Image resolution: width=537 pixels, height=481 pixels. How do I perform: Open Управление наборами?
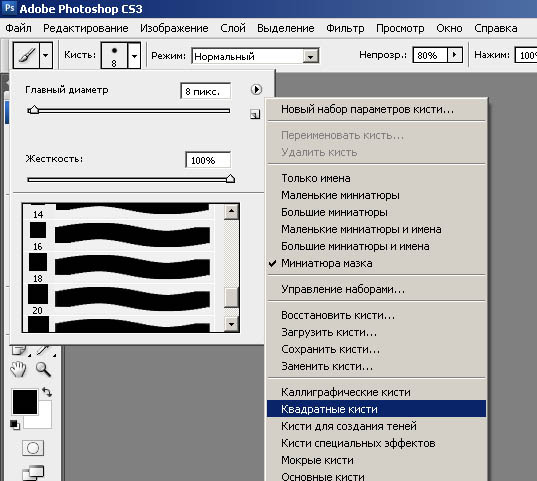pyautogui.click(x=376, y=289)
